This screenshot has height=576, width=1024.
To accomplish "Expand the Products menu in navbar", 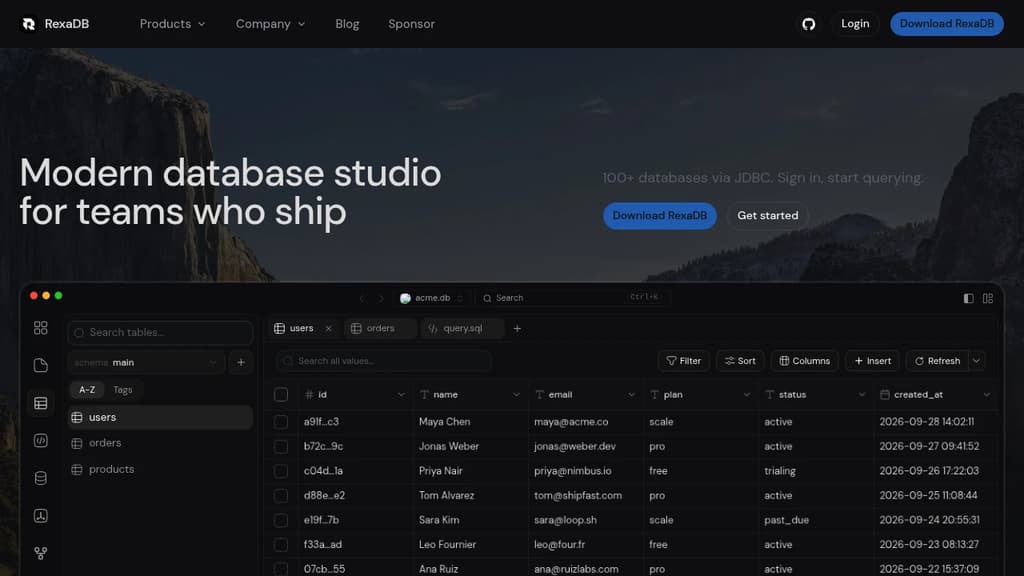I will pos(172,24).
